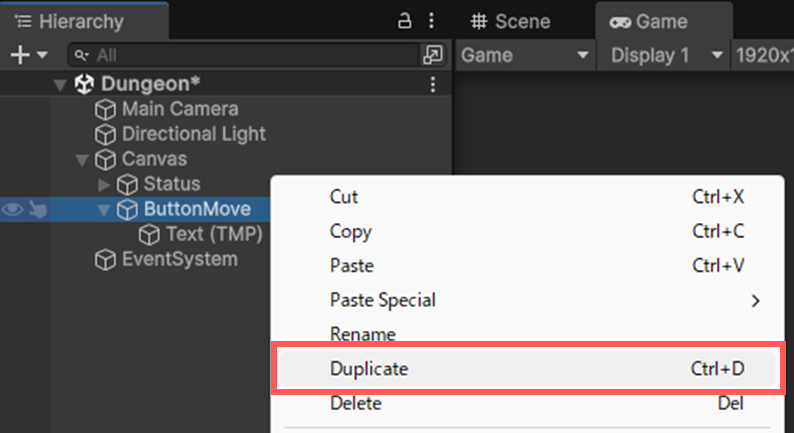
Task: Toggle ButtonMove visibility eye icon
Action: [13, 210]
